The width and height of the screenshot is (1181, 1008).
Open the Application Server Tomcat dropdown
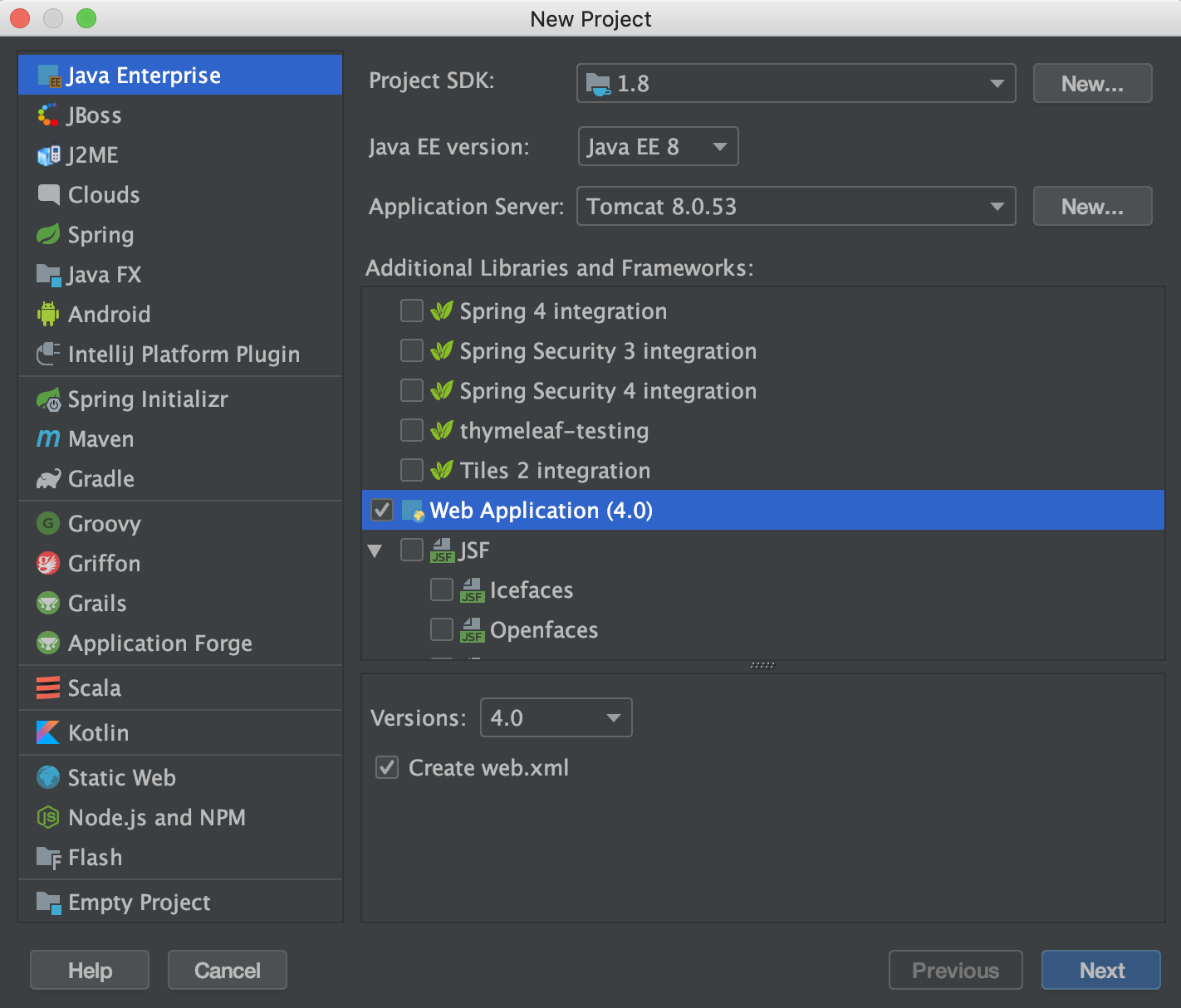796,206
